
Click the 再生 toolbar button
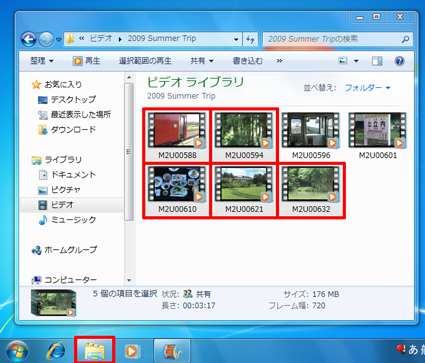click(87, 61)
